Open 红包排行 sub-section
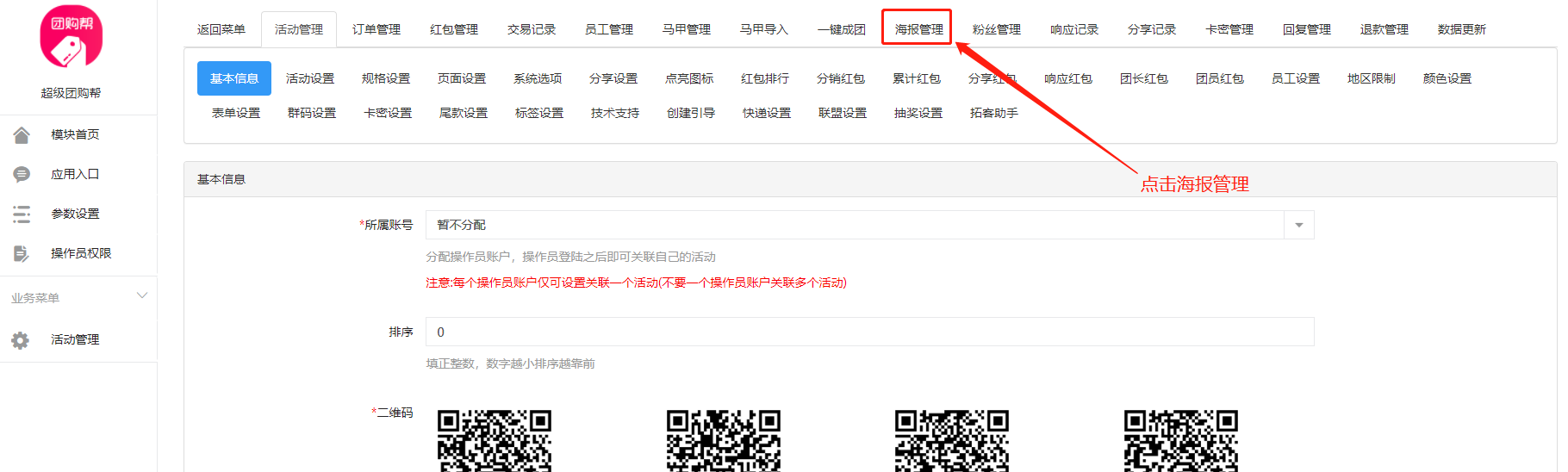Image resolution: width=1568 pixels, height=472 pixels. coord(765,78)
